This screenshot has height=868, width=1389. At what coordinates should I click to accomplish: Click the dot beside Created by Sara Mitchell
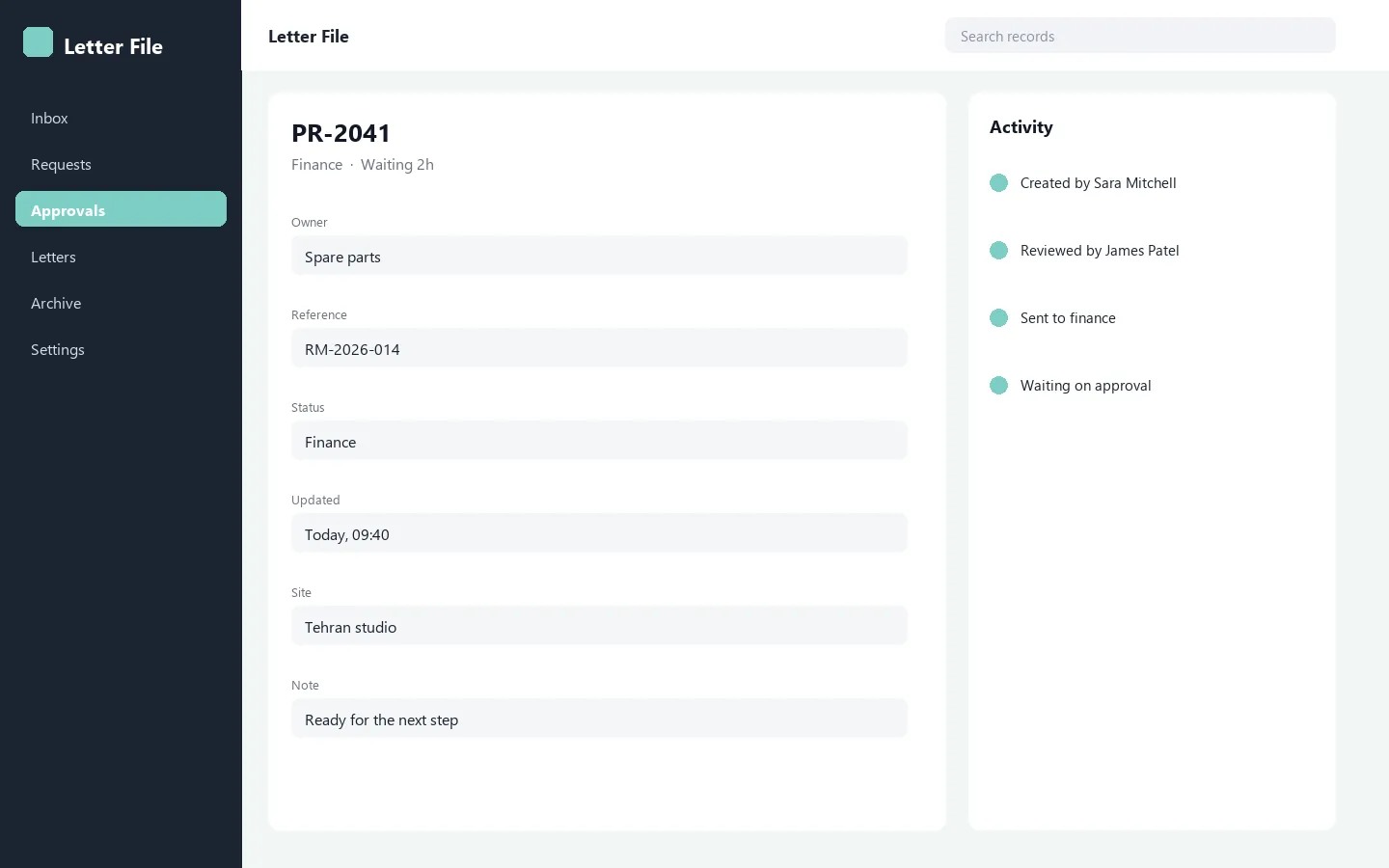(998, 182)
